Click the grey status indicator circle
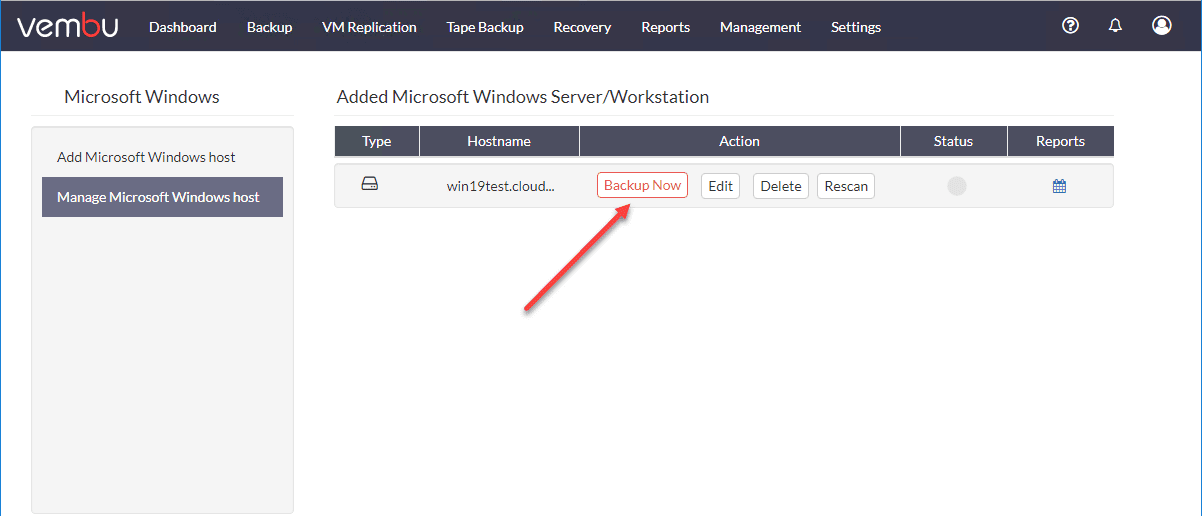The image size is (1202, 516). pos(957,186)
